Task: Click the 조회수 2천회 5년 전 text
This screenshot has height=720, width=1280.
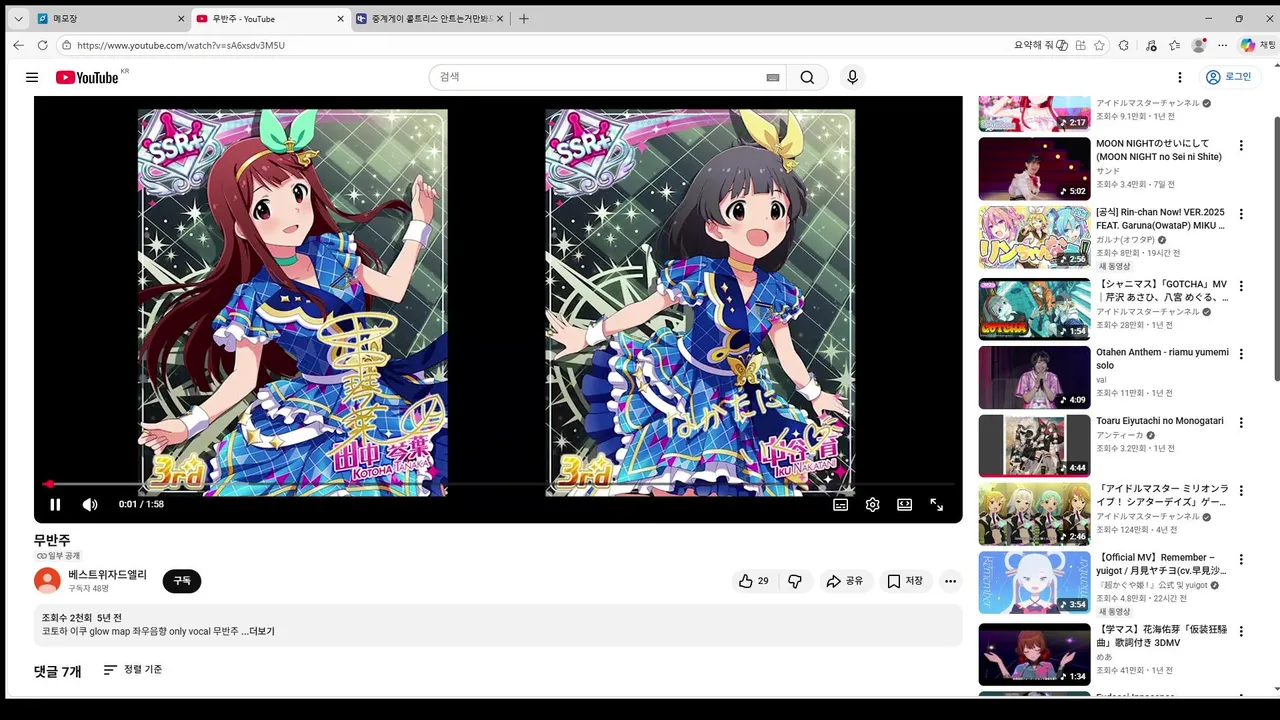Action: tap(82, 618)
